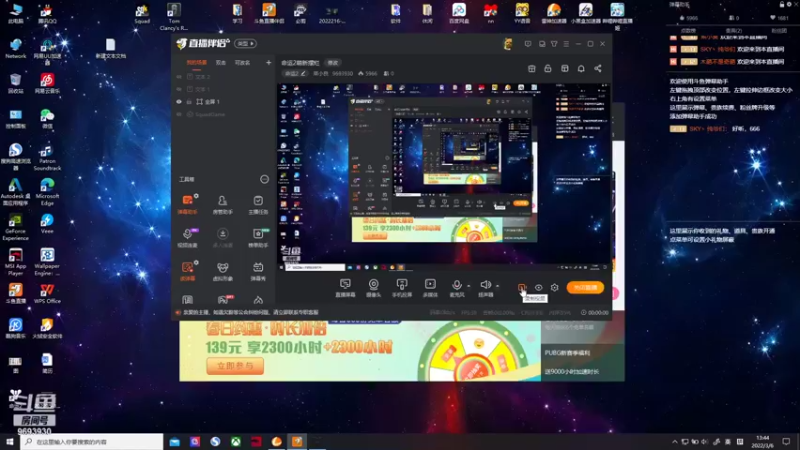
Task: Toggle the 娱乐 mode pill beside the logo
Action: [245, 43]
